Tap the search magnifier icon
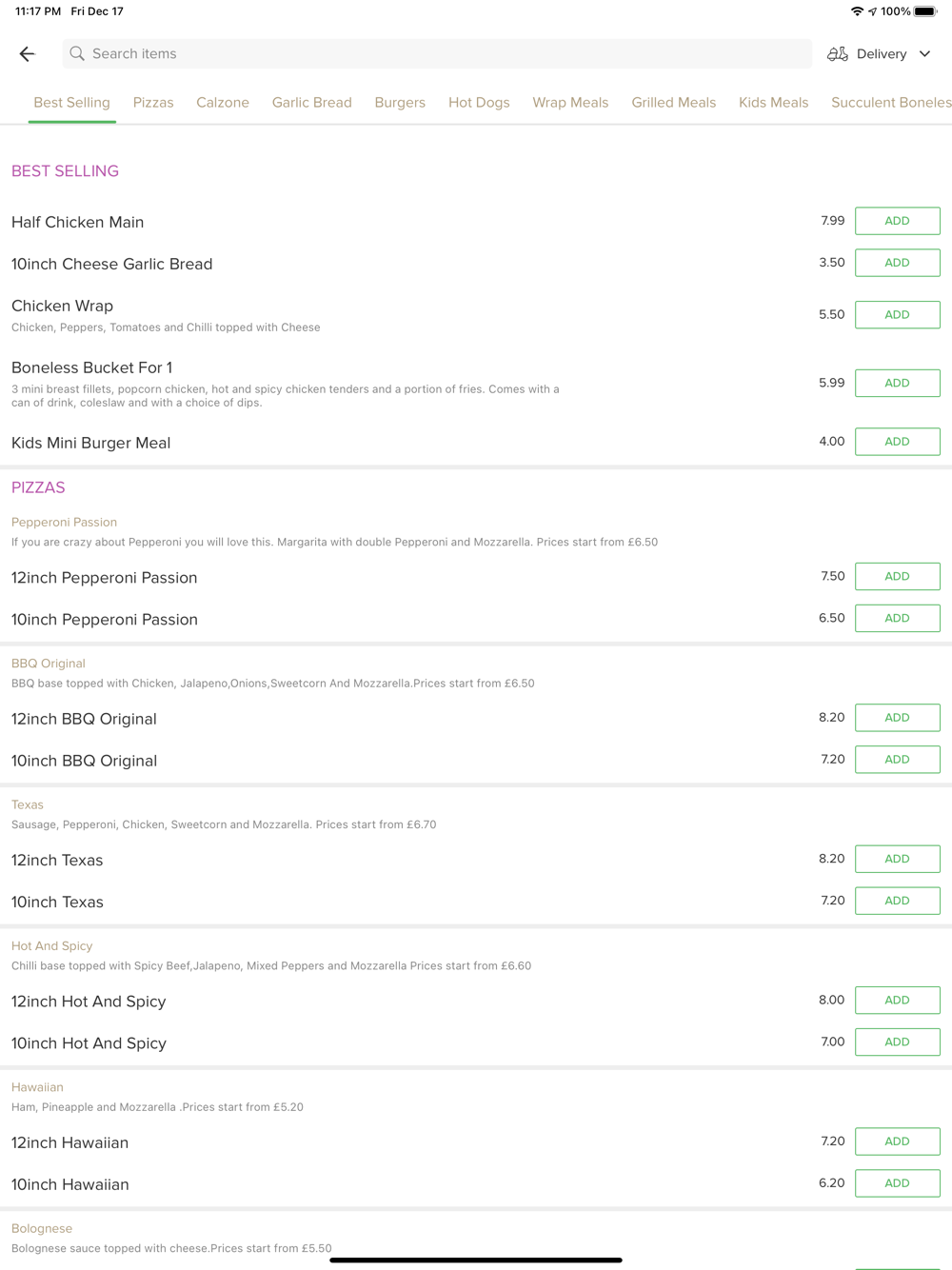 [77, 54]
